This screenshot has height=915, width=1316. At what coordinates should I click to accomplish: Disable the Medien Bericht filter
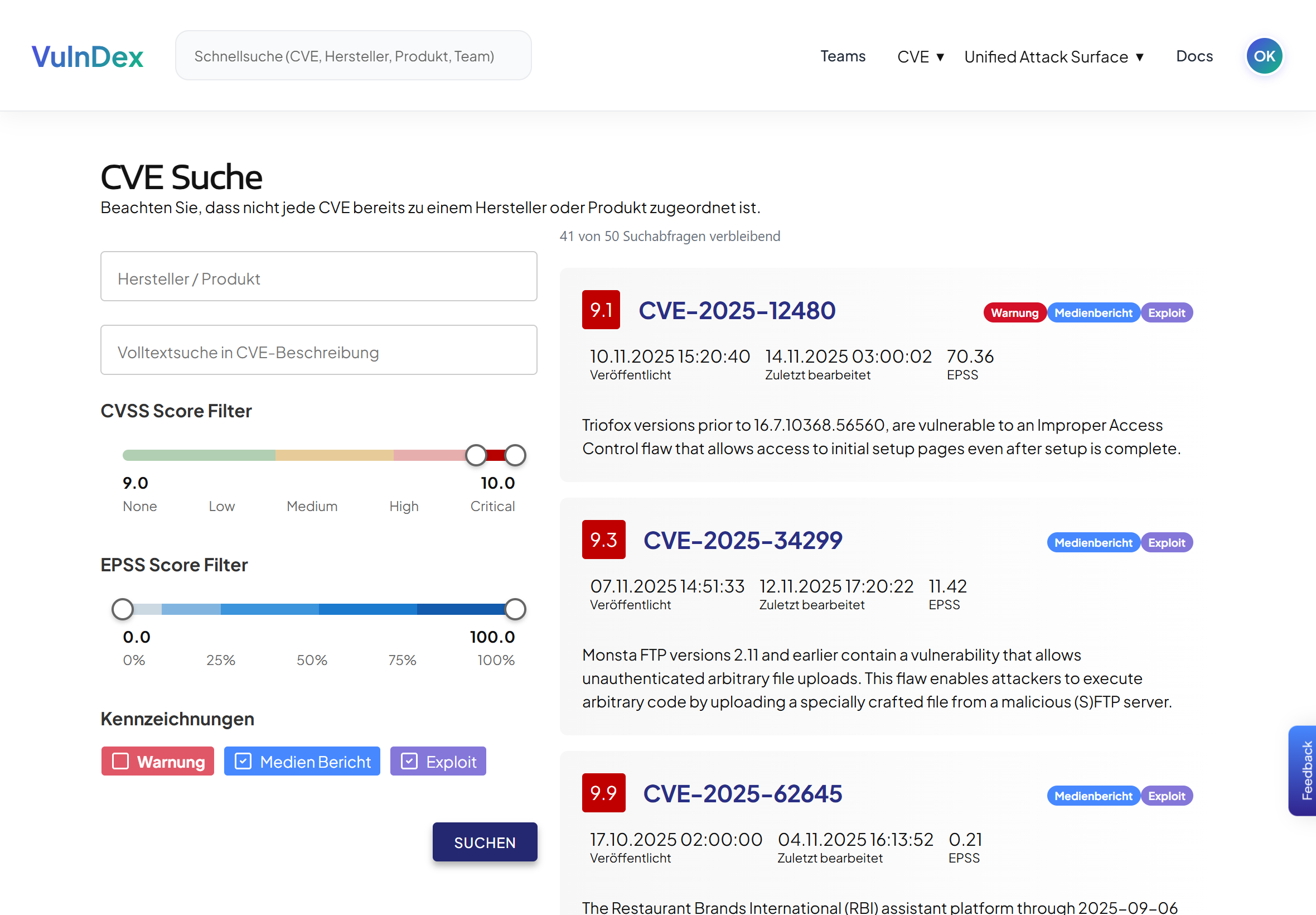pyautogui.click(x=301, y=761)
